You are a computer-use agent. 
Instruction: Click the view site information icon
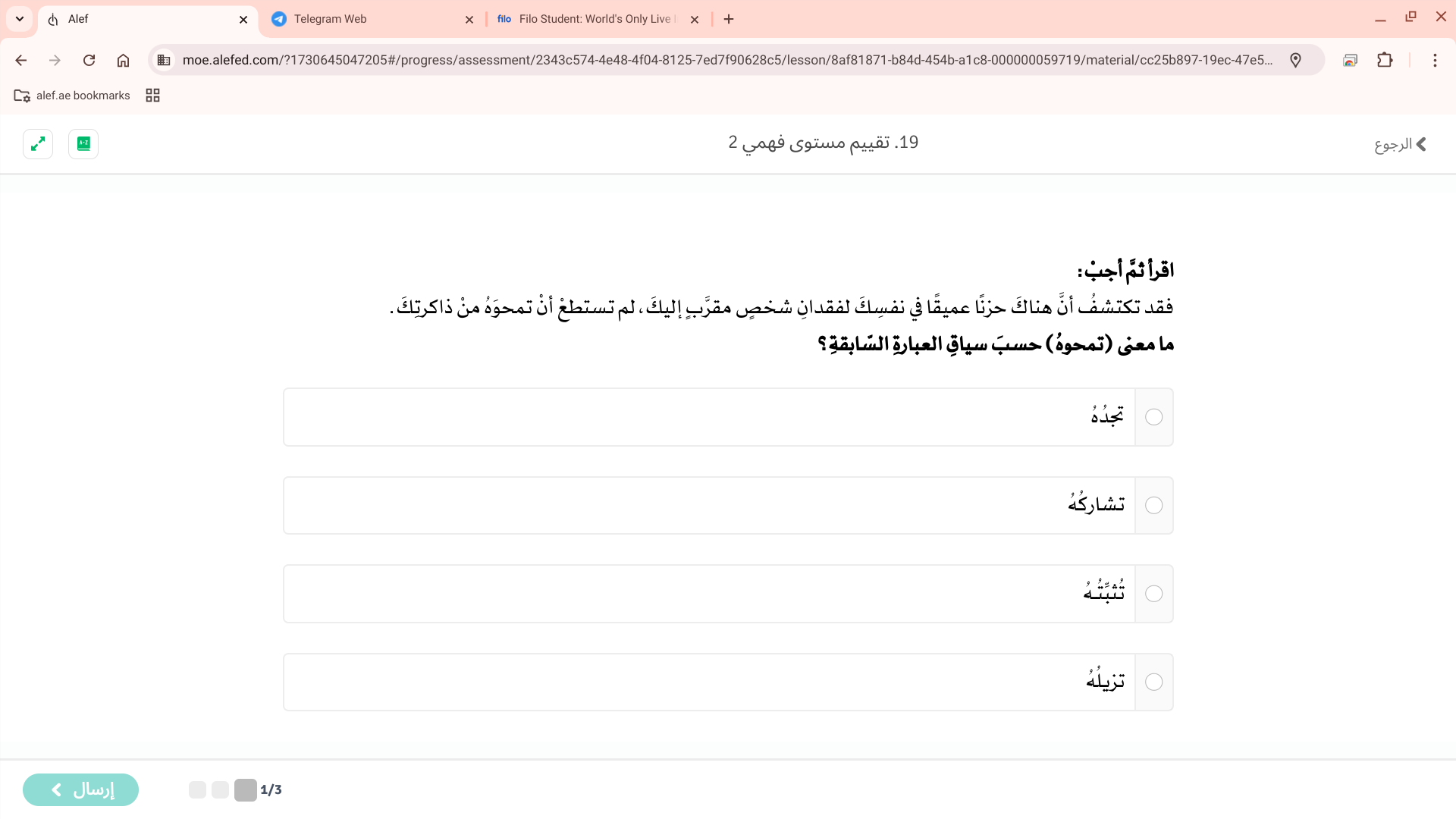[164, 60]
